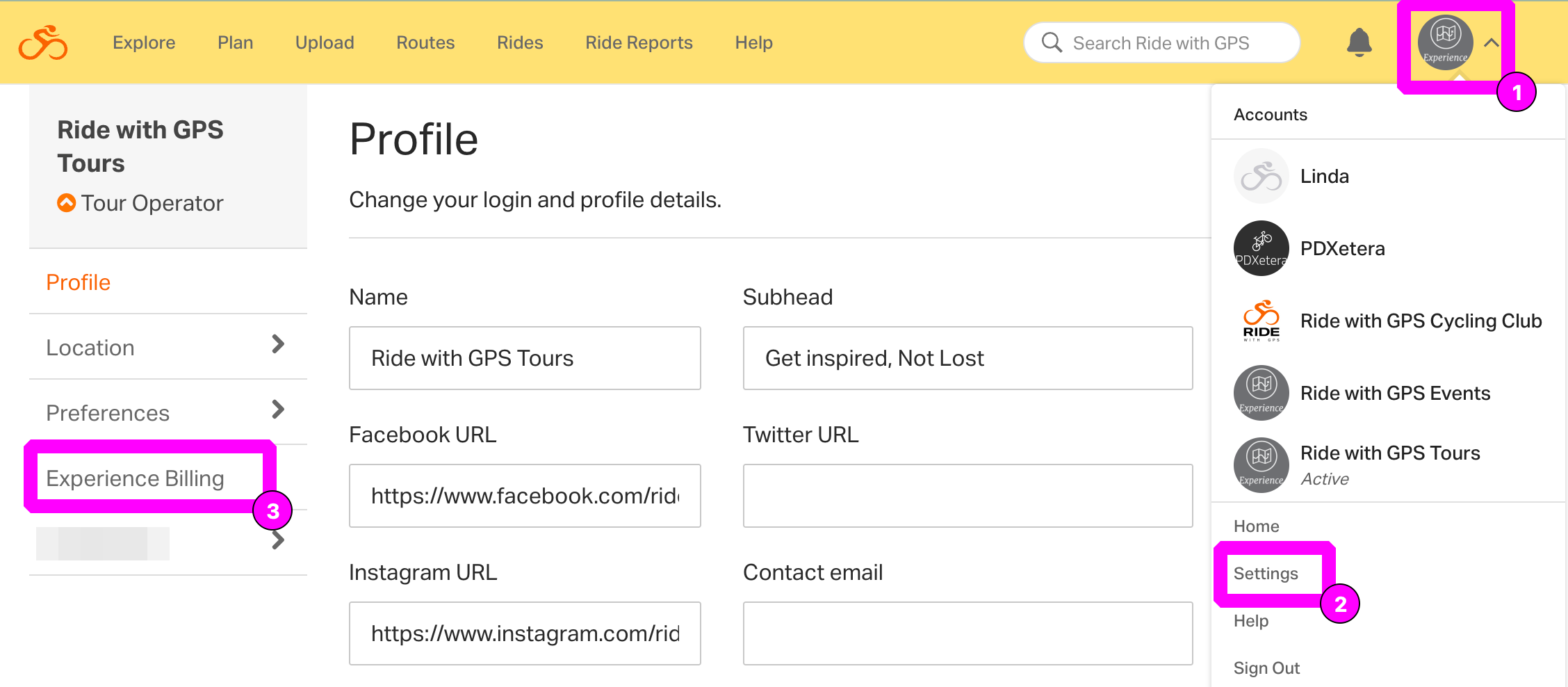
Task: Click Home in the account menu
Action: pyautogui.click(x=1256, y=526)
